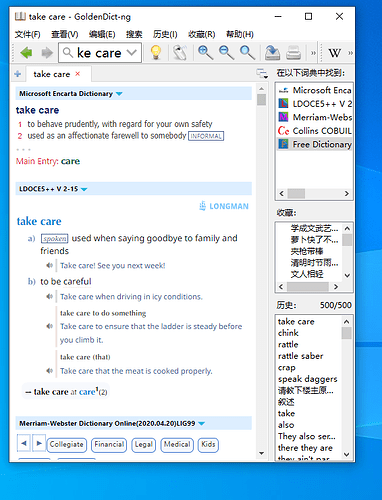Click the dictionaries list horizontal scrollbar
Screen dimensions: 382x500
tap(314, 193)
